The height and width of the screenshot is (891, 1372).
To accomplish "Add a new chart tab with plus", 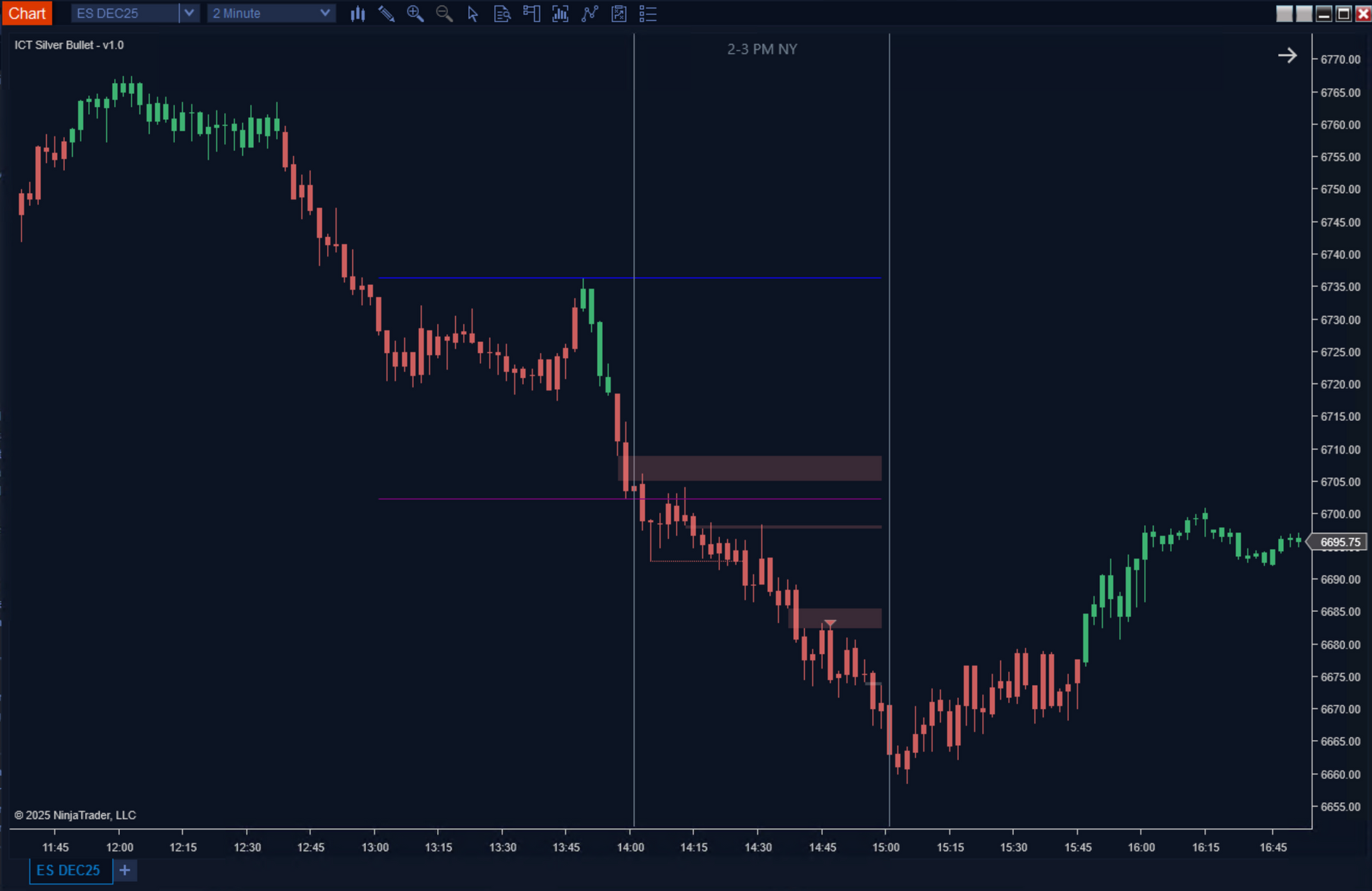I will tap(125, 871).
